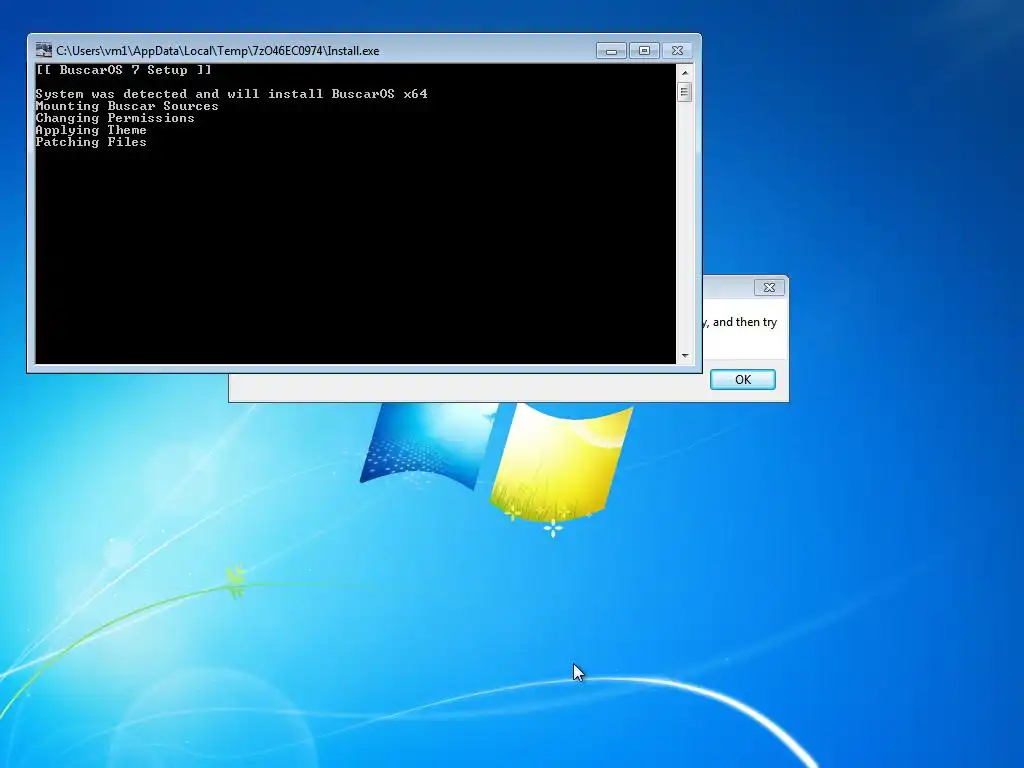Click the console scrollbar thumb

pos(684,92)
